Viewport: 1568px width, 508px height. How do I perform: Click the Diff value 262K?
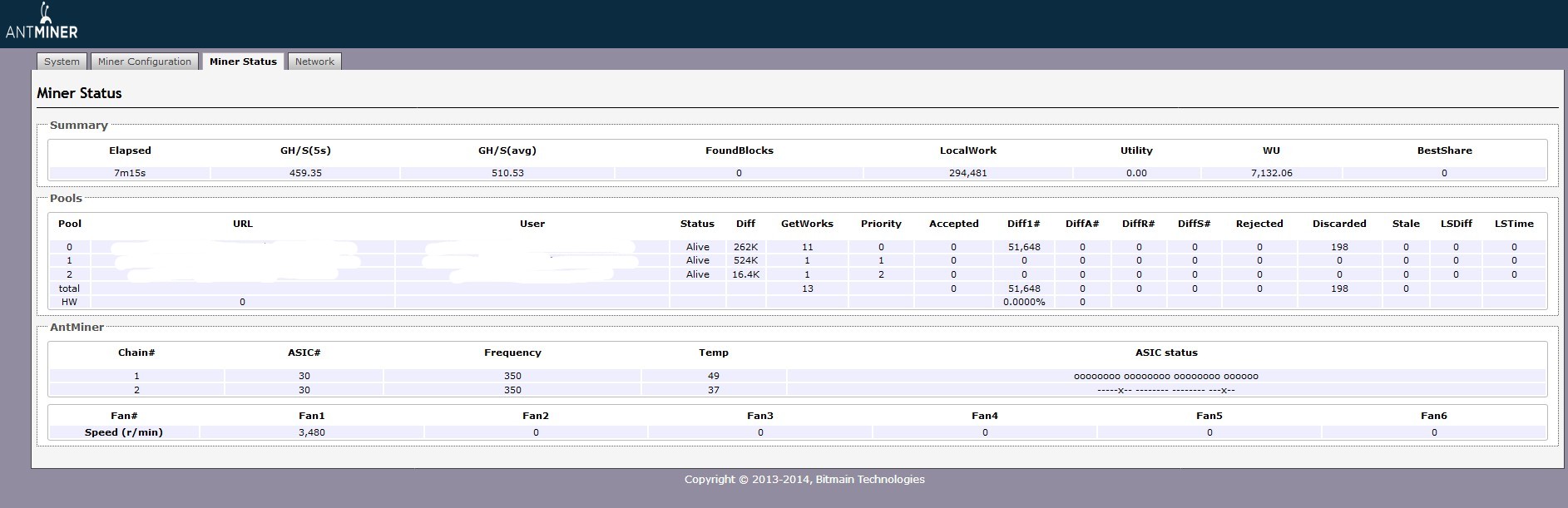point(745,247)
